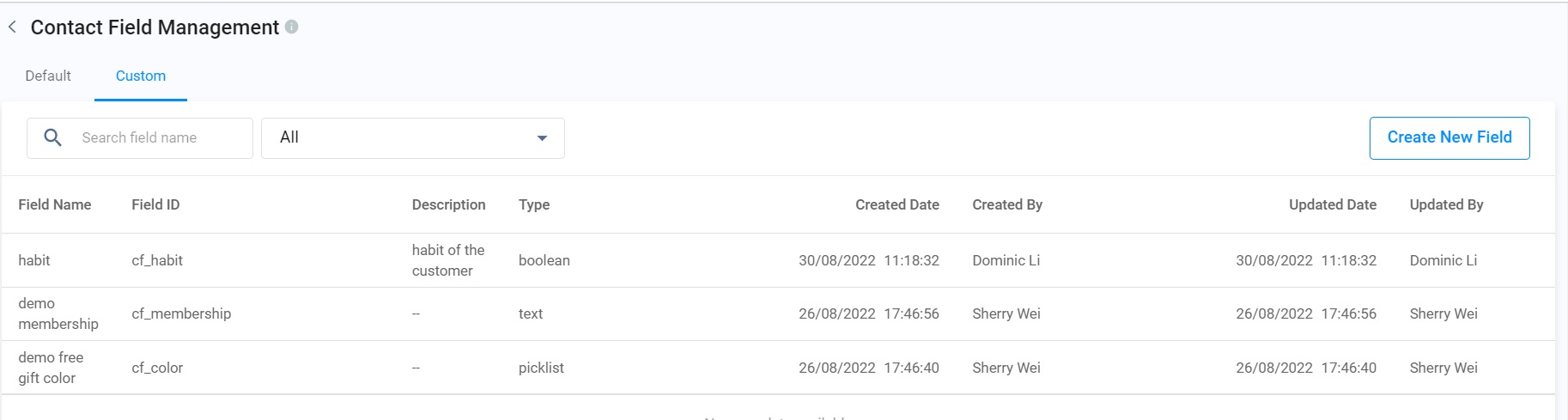This screenshot has height=420, width=1568.
Task: Click the Created Date column header
Action: click(896, 204)
